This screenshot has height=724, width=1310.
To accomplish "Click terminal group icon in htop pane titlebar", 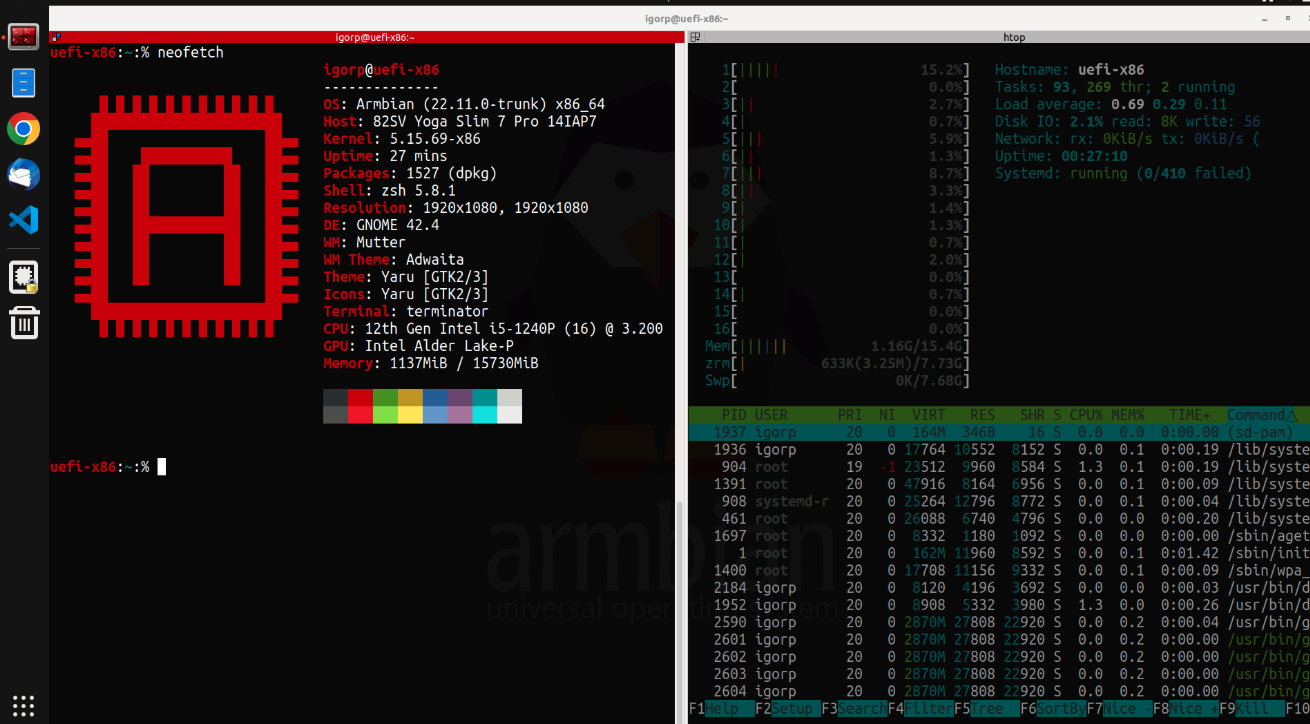I will coord(697,37).
